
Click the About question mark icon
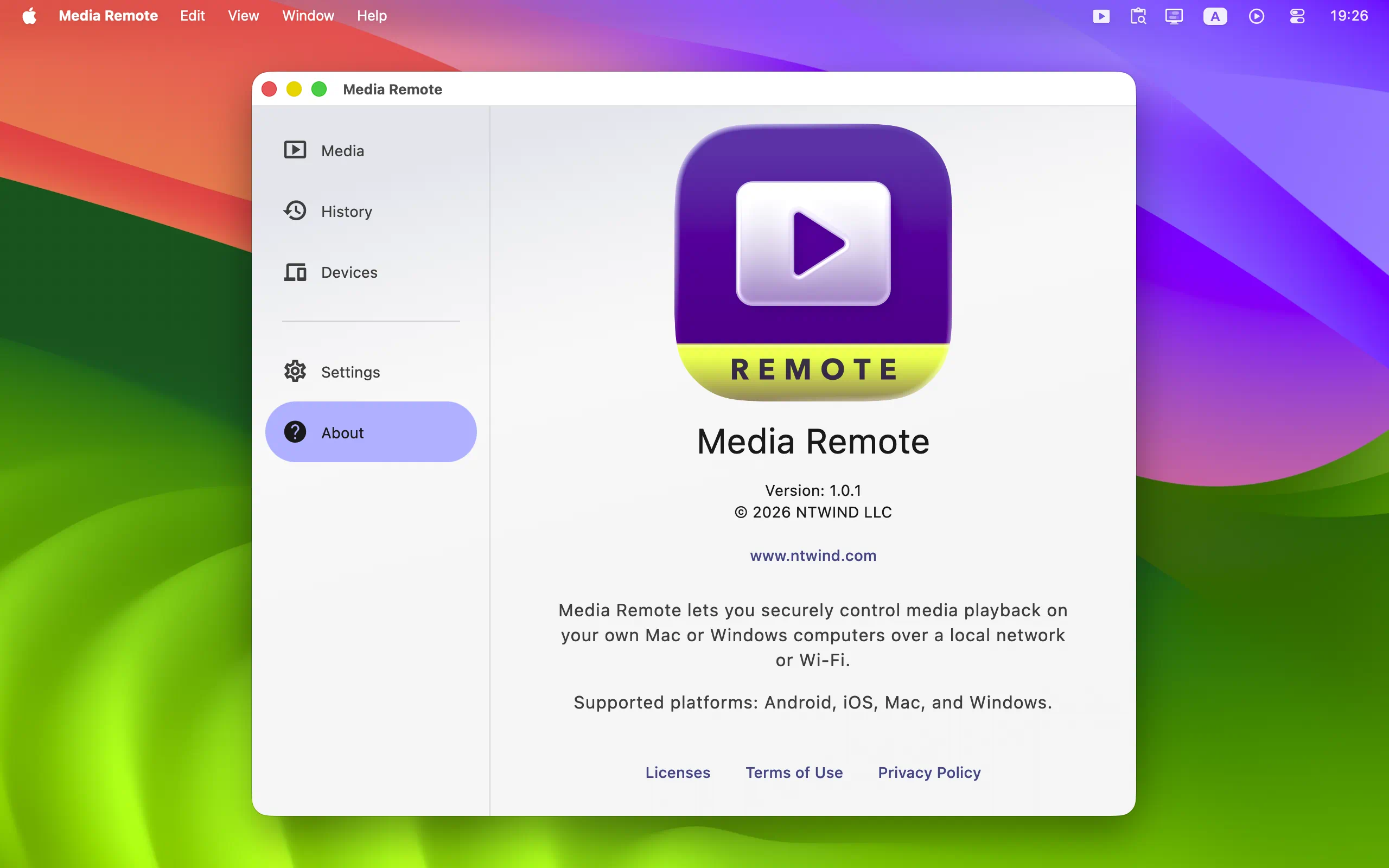click(295, 432)
